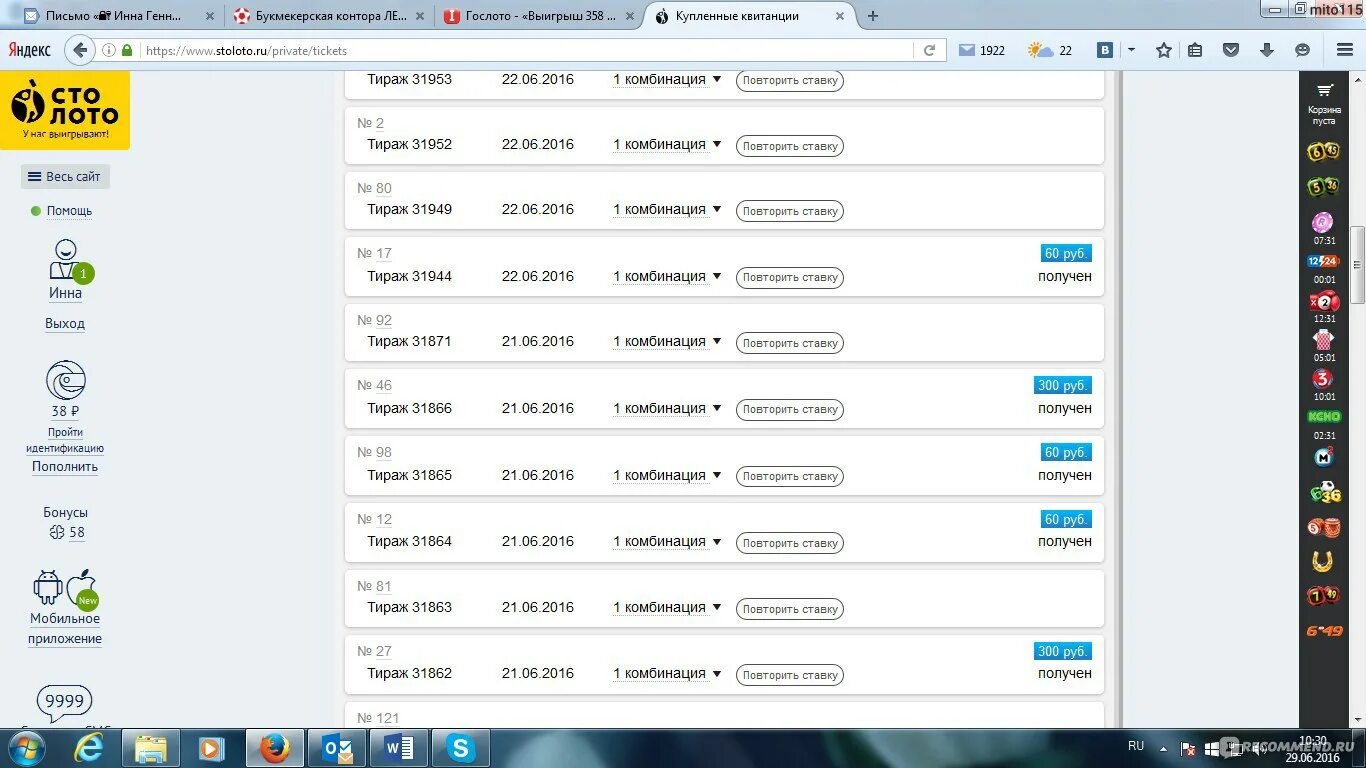Viewport: 1366px width, 768px height.
Task: Expand combinations for Тираж 31944
Action: click(667, 276)
